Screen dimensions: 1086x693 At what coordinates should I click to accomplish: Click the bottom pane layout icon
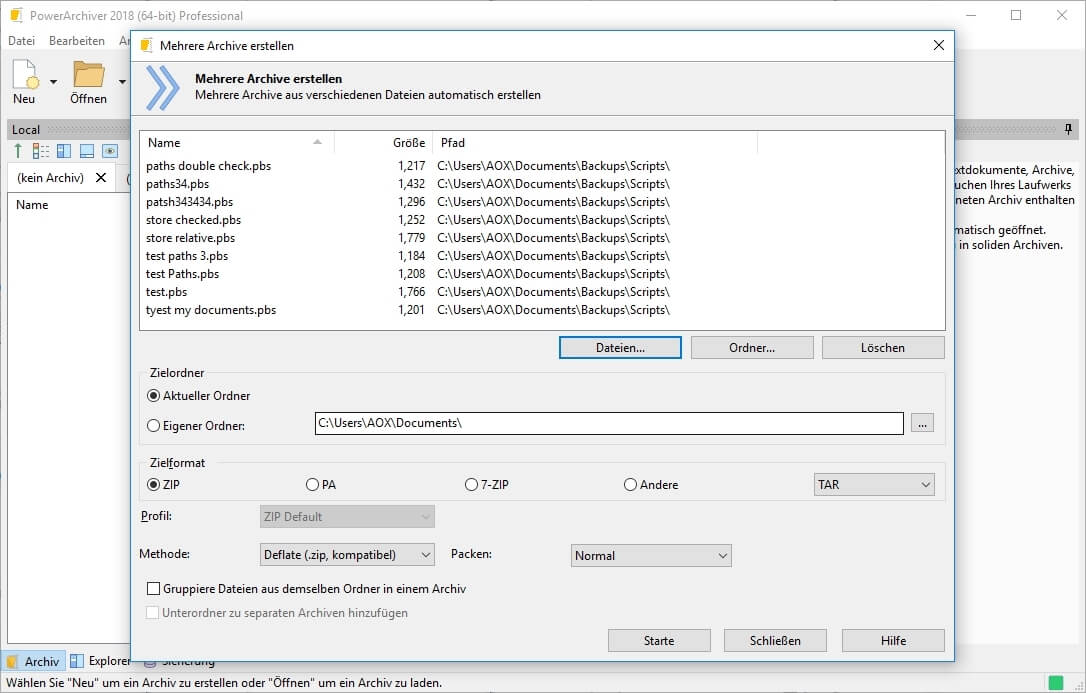(87, 151)
